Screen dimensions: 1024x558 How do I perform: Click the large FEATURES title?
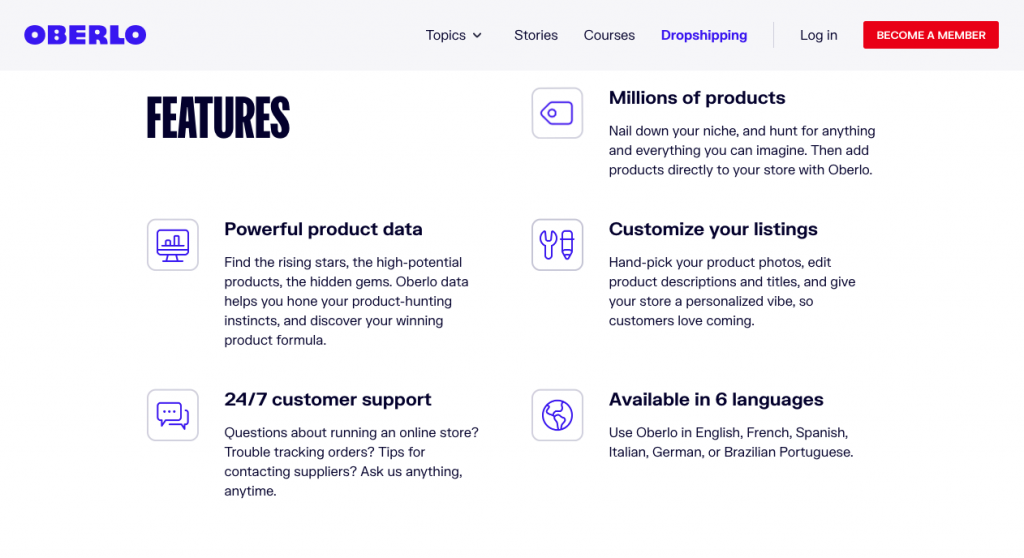coord(218,118)
